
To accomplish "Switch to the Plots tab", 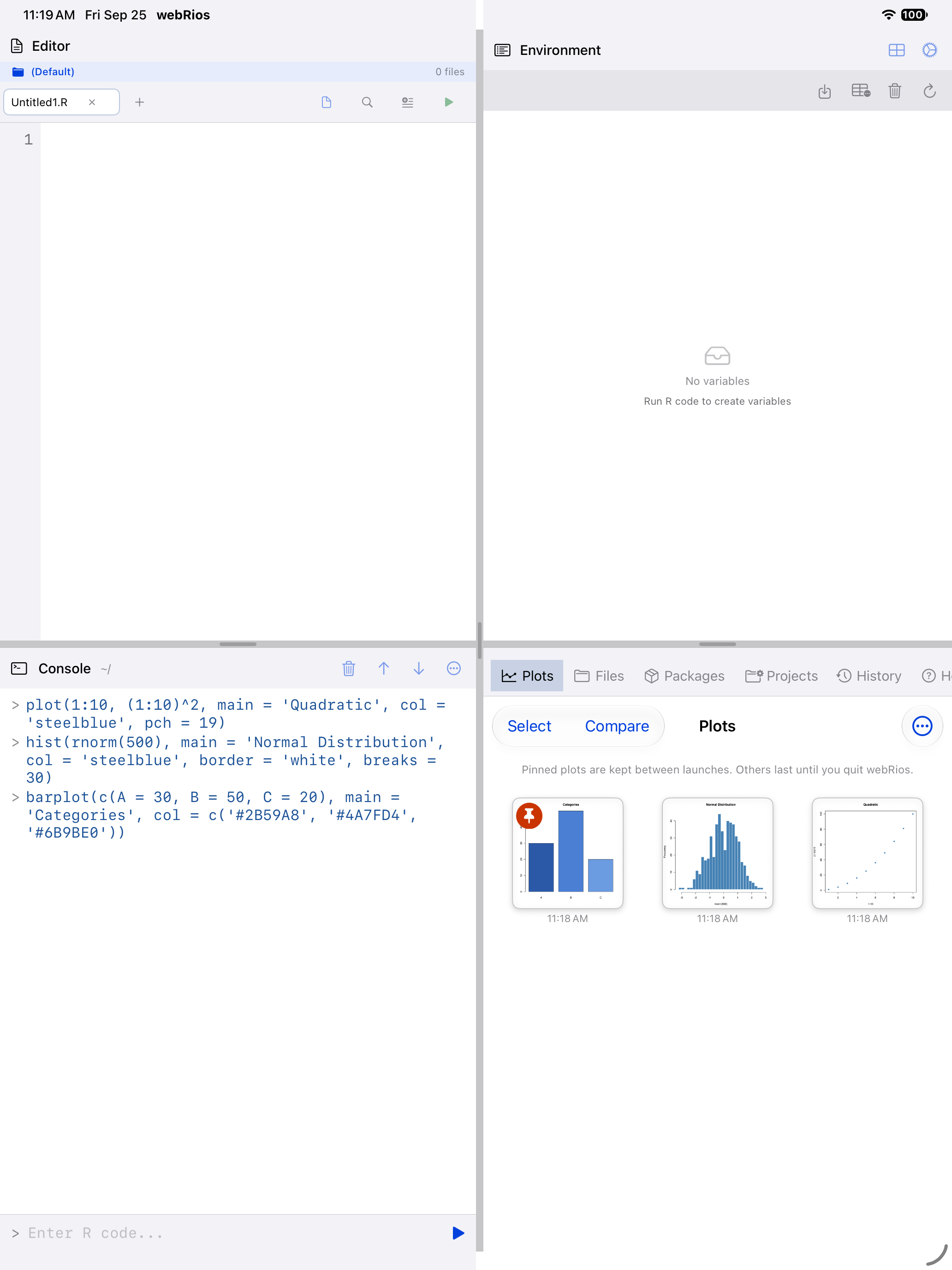I will [x=527, y=676].
